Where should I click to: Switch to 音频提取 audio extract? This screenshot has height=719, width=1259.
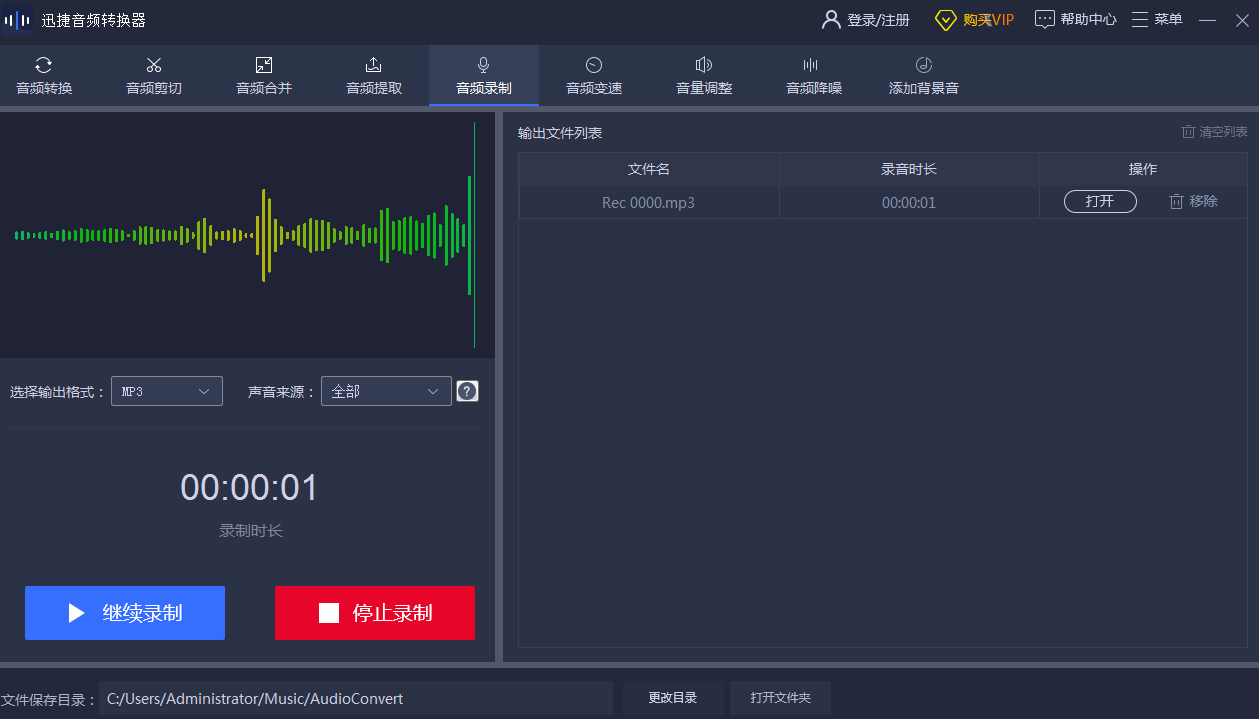tap(374, 76)
